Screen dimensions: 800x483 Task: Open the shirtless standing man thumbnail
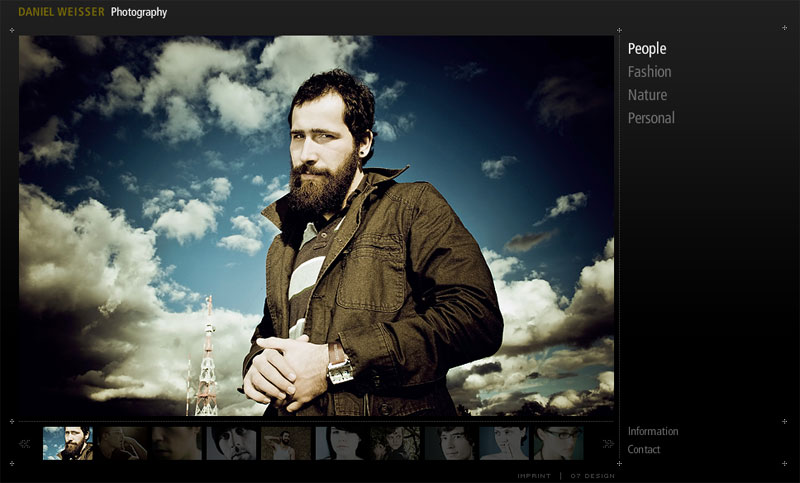coord(285,443)
